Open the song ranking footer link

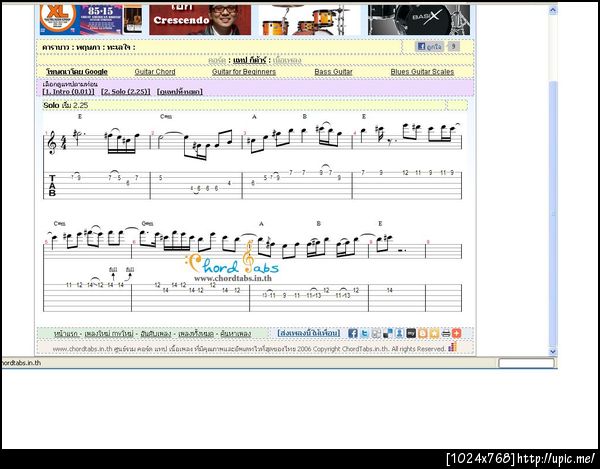click(x=156, y=334)
